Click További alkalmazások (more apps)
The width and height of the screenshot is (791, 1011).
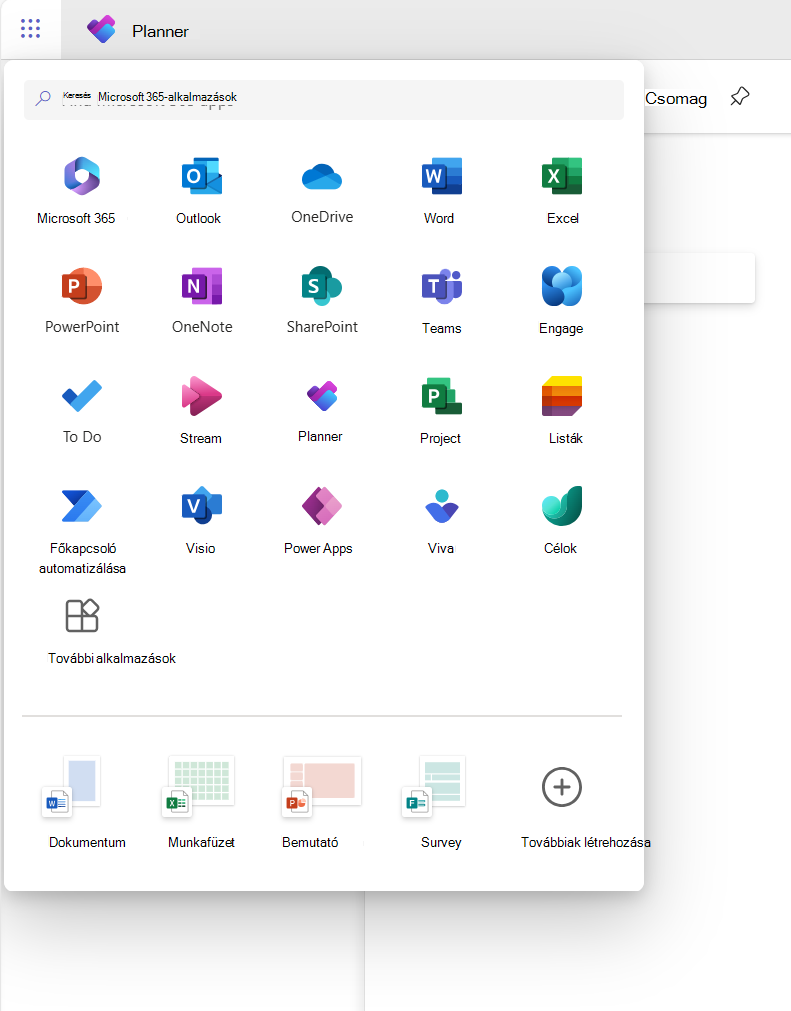(x=111, y=632)
